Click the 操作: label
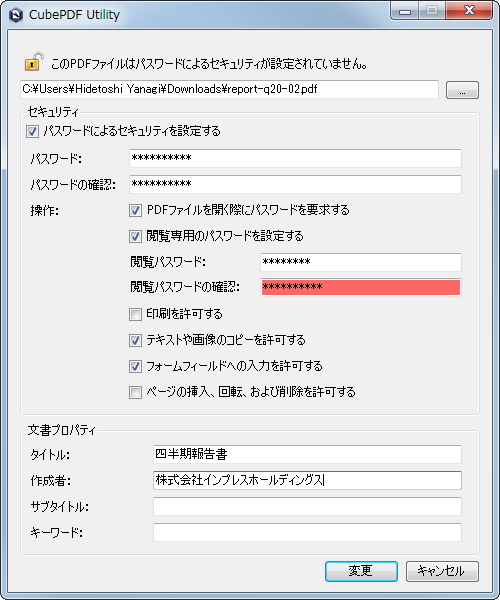The height and width of the screenshot is (600, 500). coord(45,211)
